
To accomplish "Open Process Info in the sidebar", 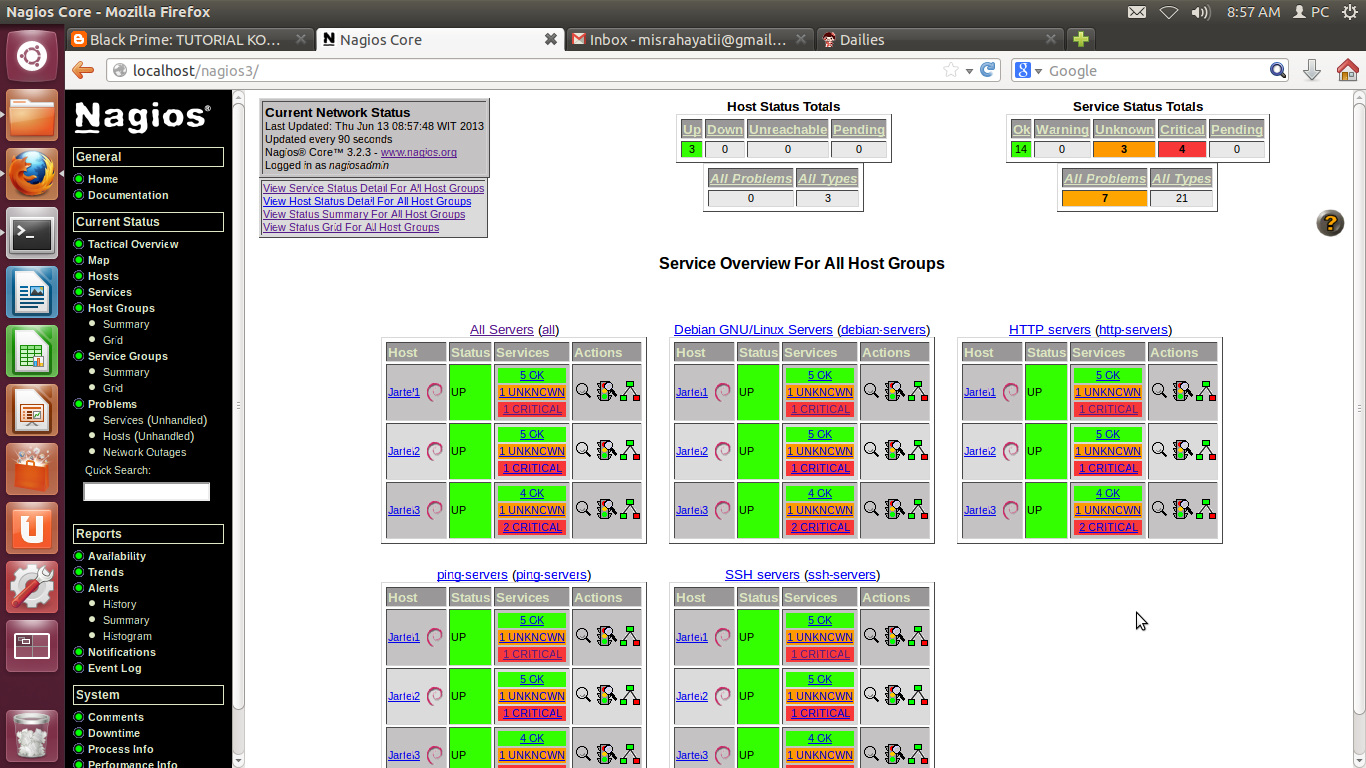I will (121, 749).
